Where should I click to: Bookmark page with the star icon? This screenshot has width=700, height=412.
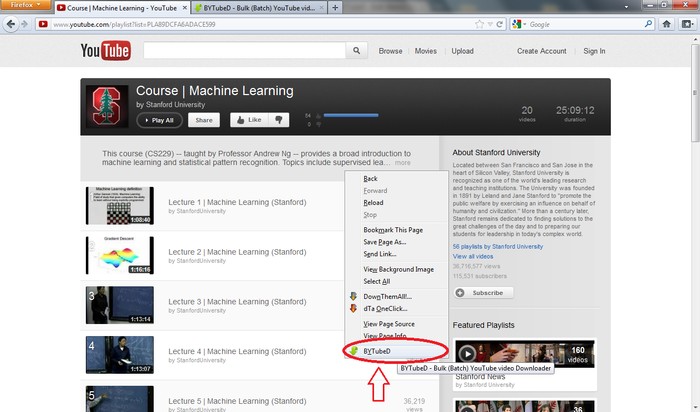[479, 24]
